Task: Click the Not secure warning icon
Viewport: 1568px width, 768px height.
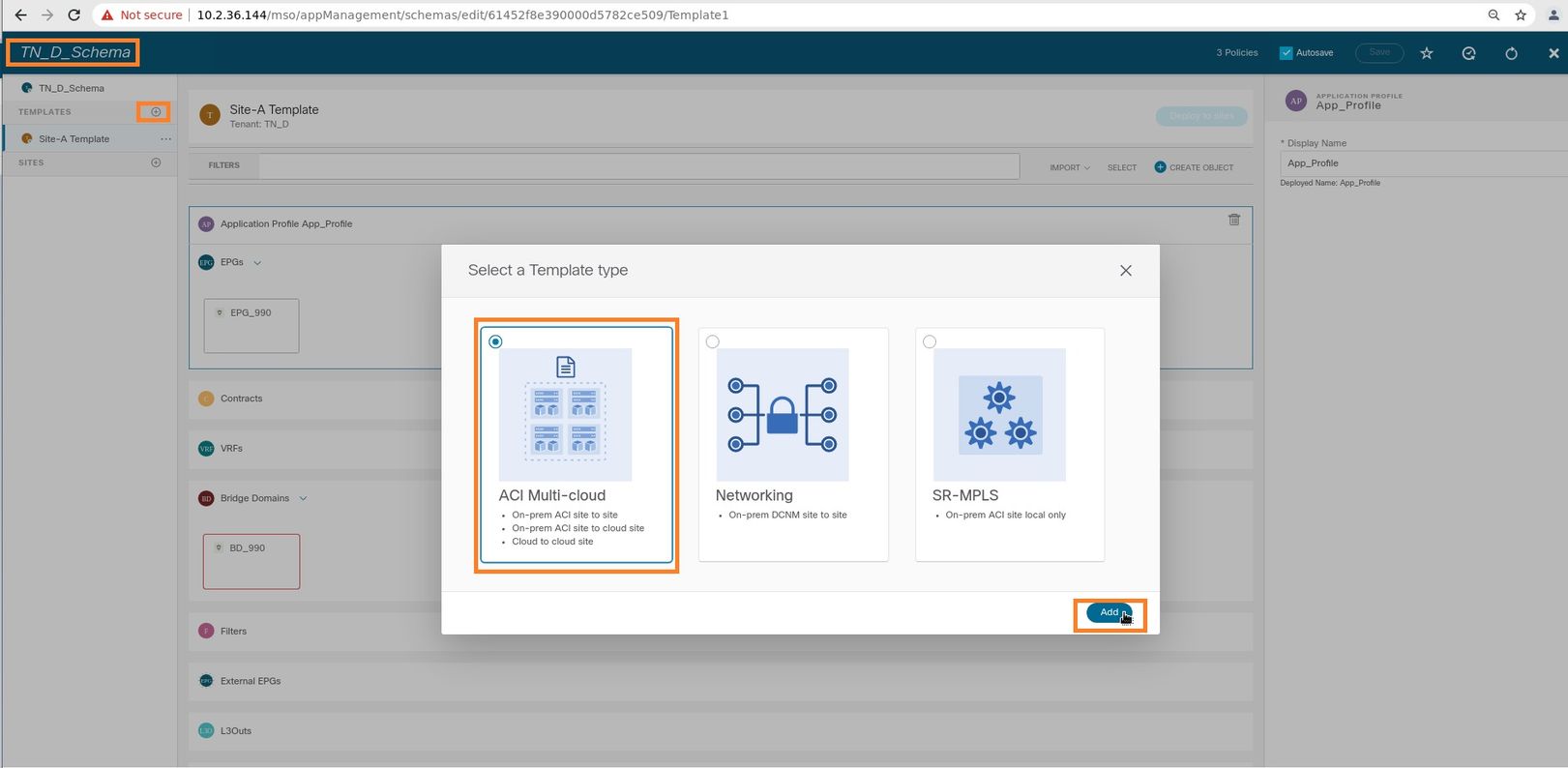Action: tap(107, 15)
